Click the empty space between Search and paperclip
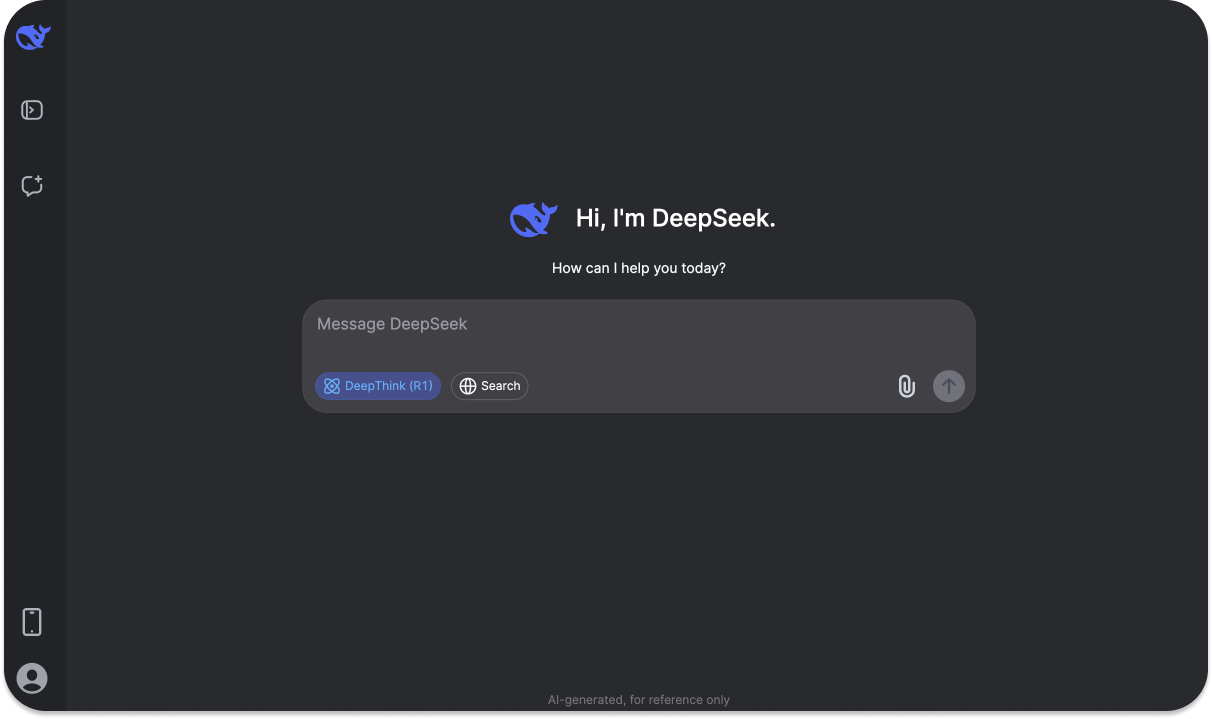 tap(710, 386)
